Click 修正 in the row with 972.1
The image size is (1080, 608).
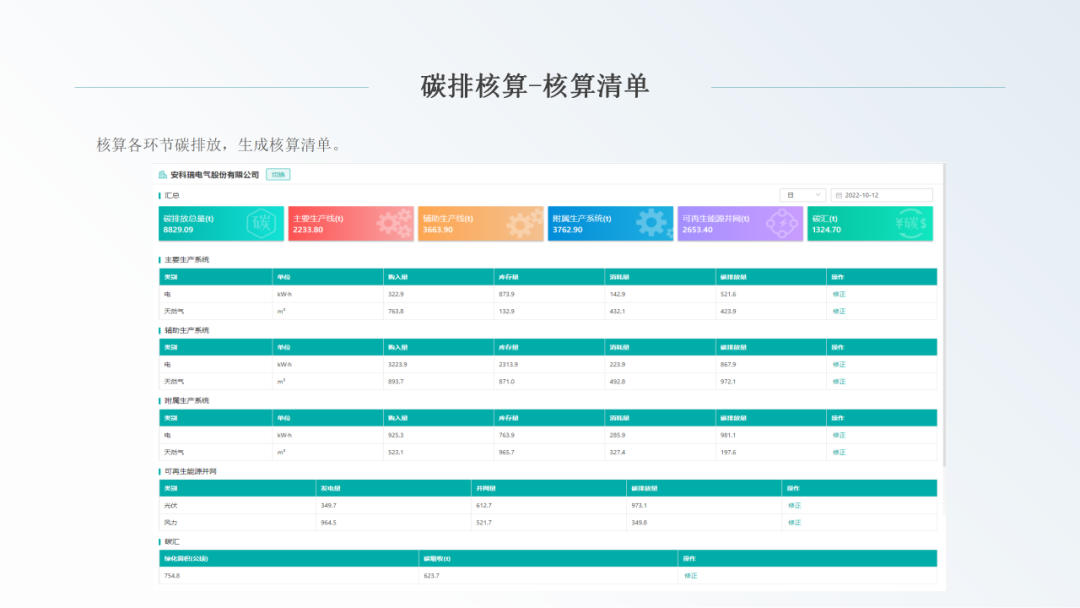coord(839,381)
